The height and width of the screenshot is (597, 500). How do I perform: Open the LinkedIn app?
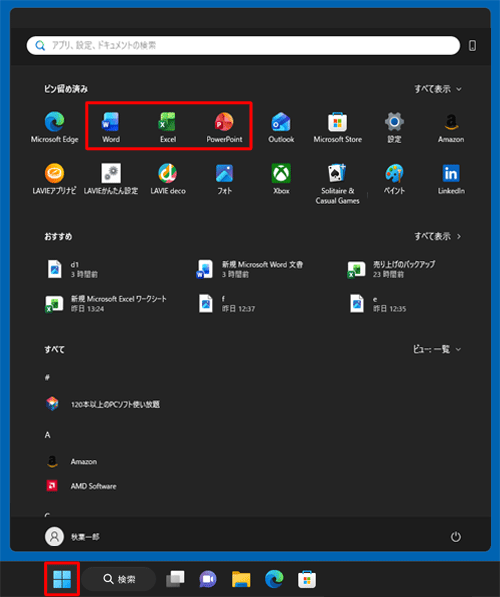coord(451,179)
